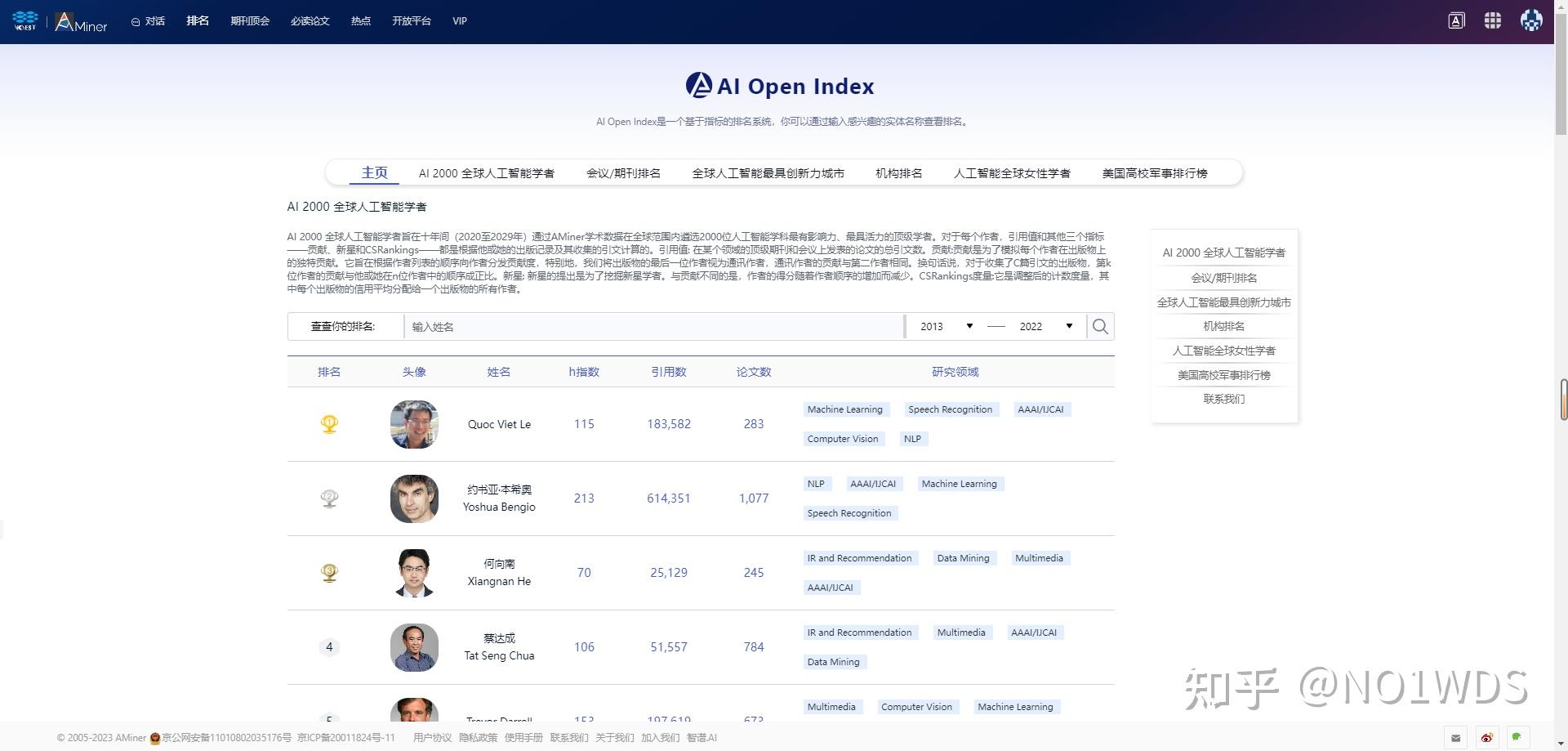Switch to the 会议/期刊排名 tab

(623, 172)
